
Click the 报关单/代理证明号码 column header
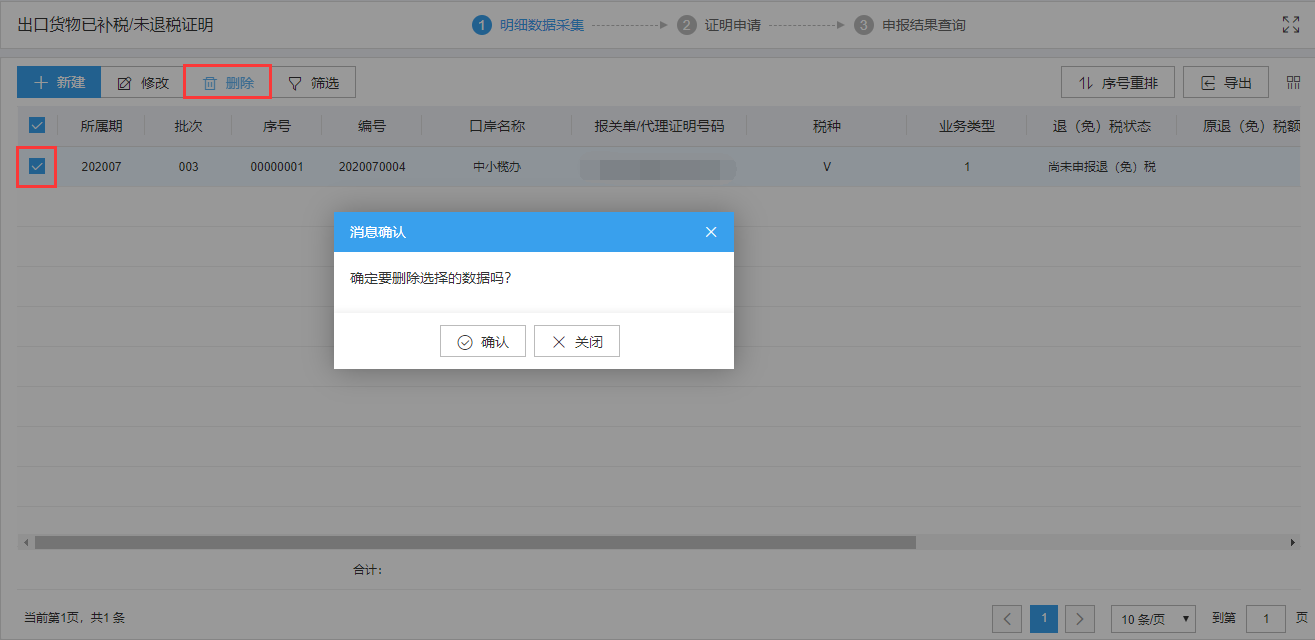click(659, 126)
